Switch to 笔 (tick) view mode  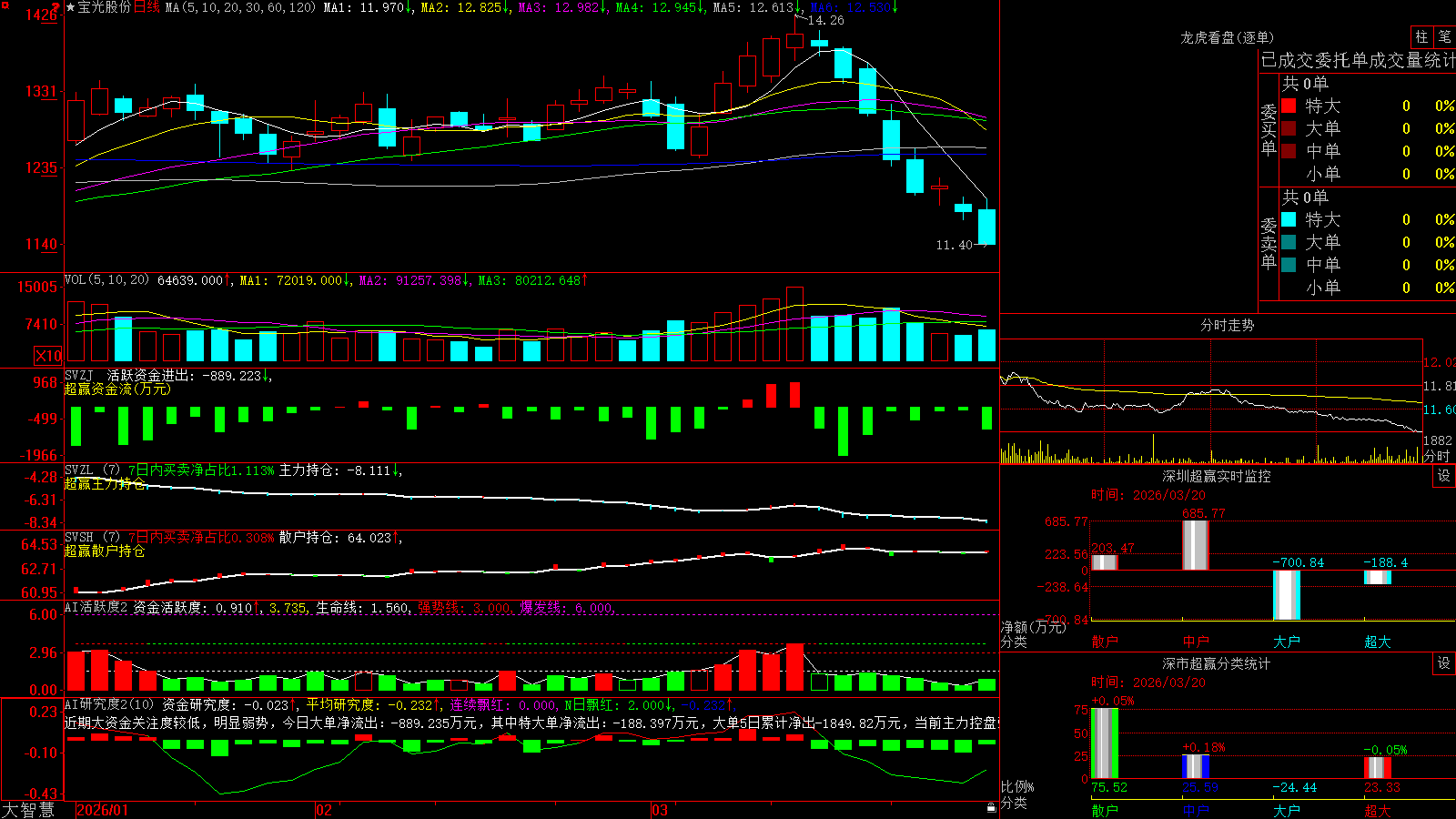(x=1445, y=37)
